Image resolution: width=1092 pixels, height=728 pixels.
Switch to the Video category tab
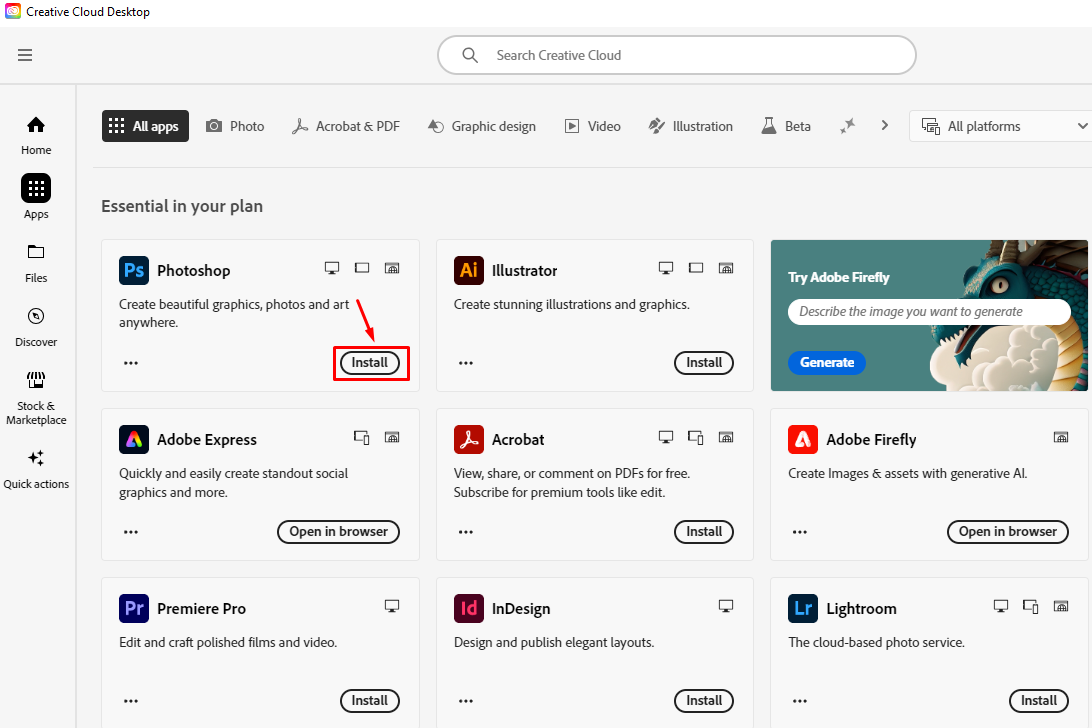point(593,126)
